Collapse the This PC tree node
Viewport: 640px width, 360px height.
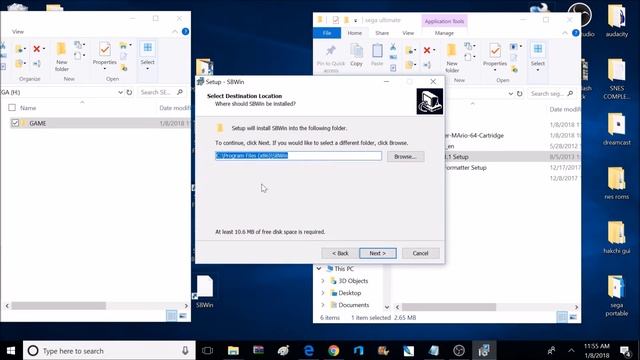[x=319, y=269]
